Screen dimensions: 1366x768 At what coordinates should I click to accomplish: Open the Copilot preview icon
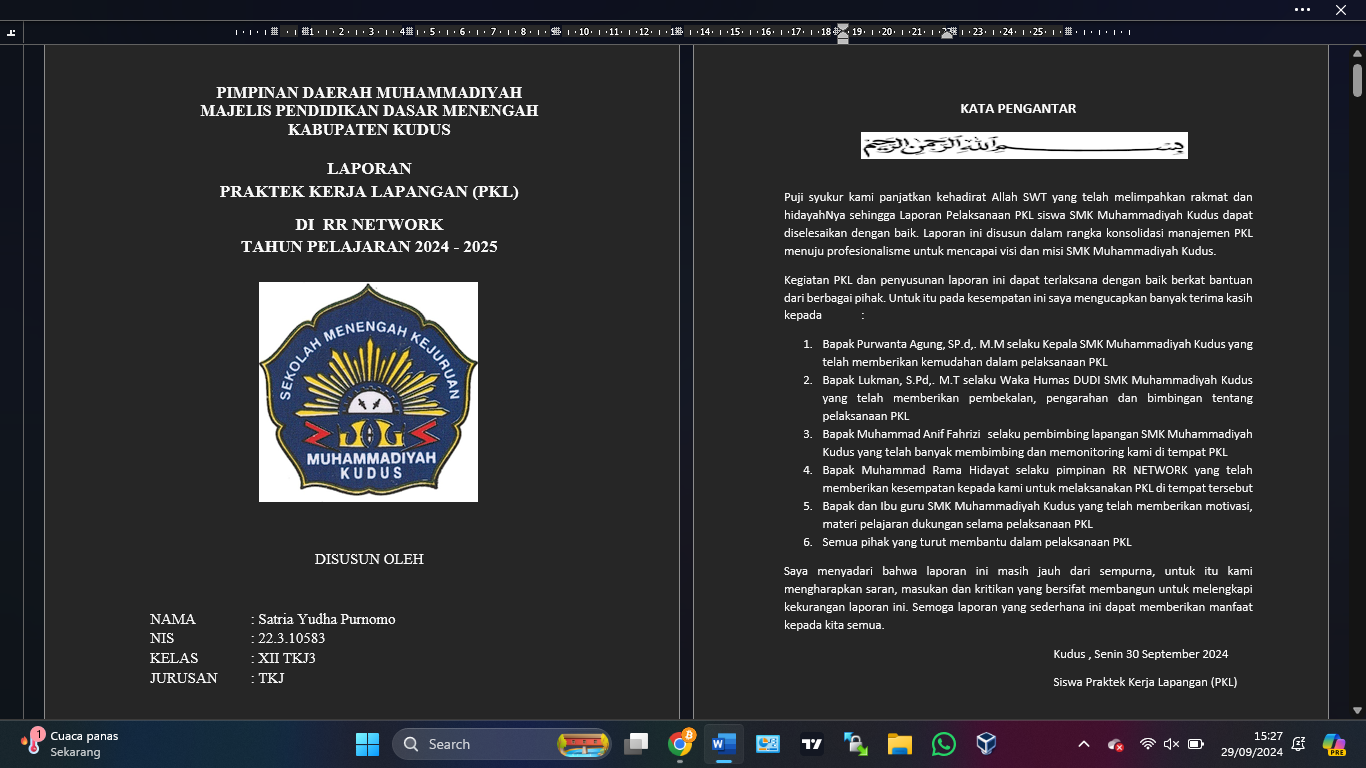pyautogui.click(x=1334, y=744)
